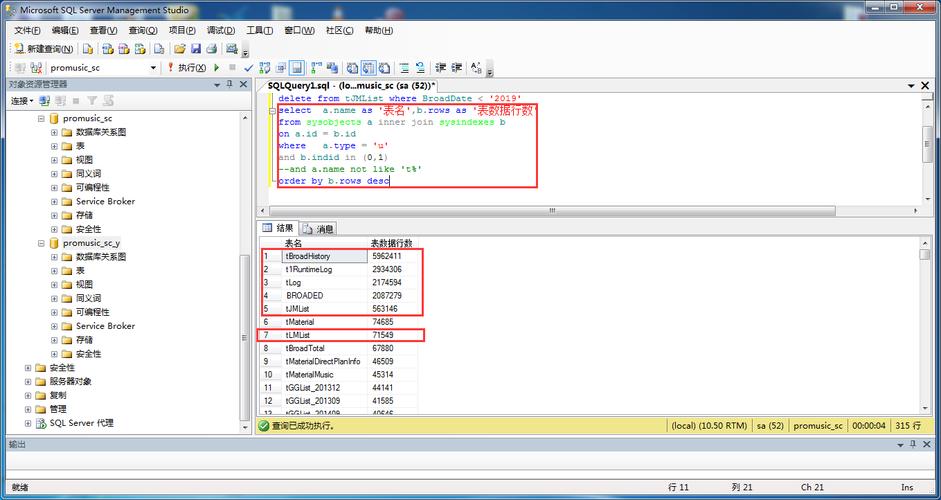
Task: Click the Open File folder icon
Action: coord(179,49)
